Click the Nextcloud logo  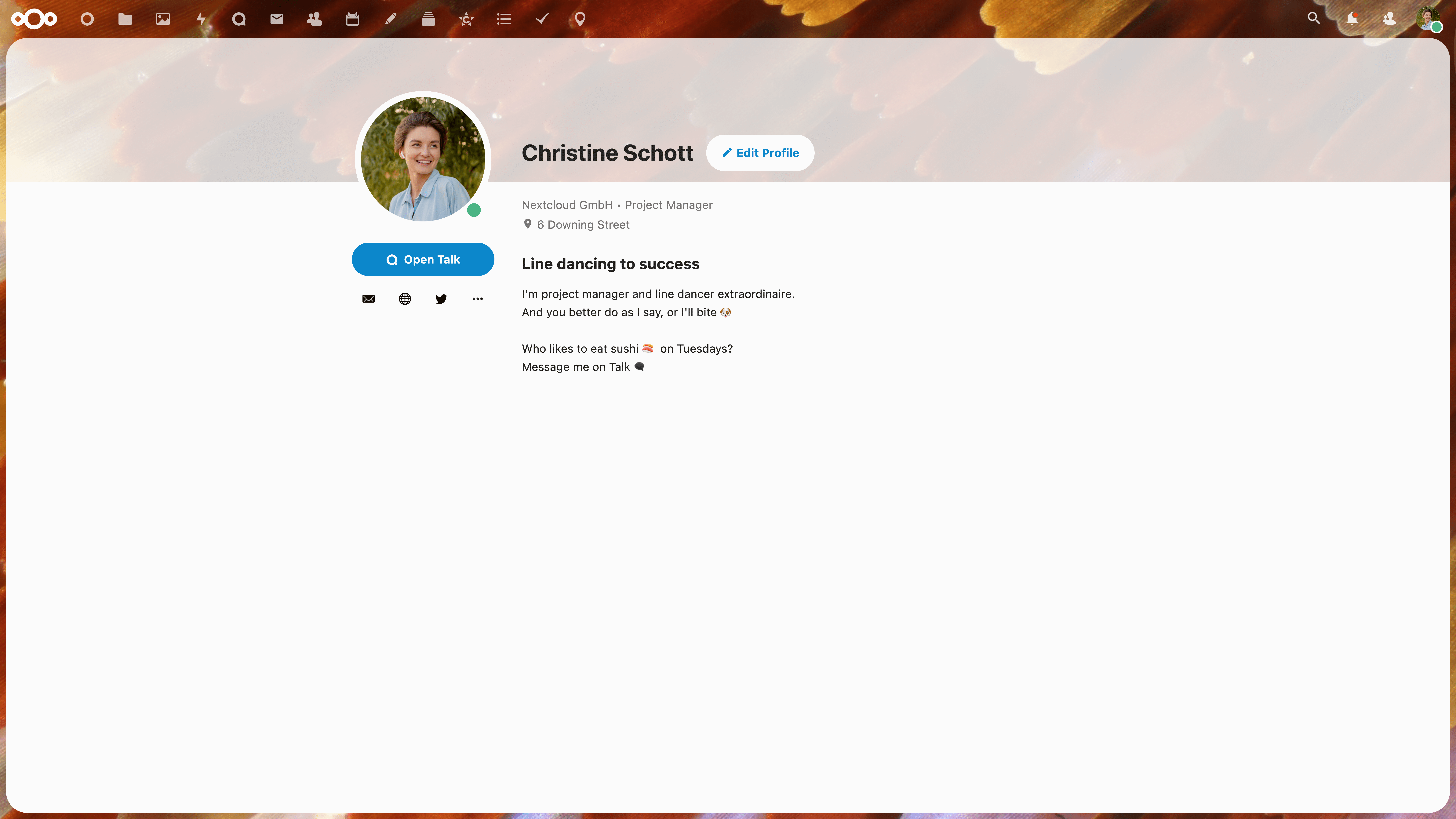pyautogui.click(x=34, y=19)
